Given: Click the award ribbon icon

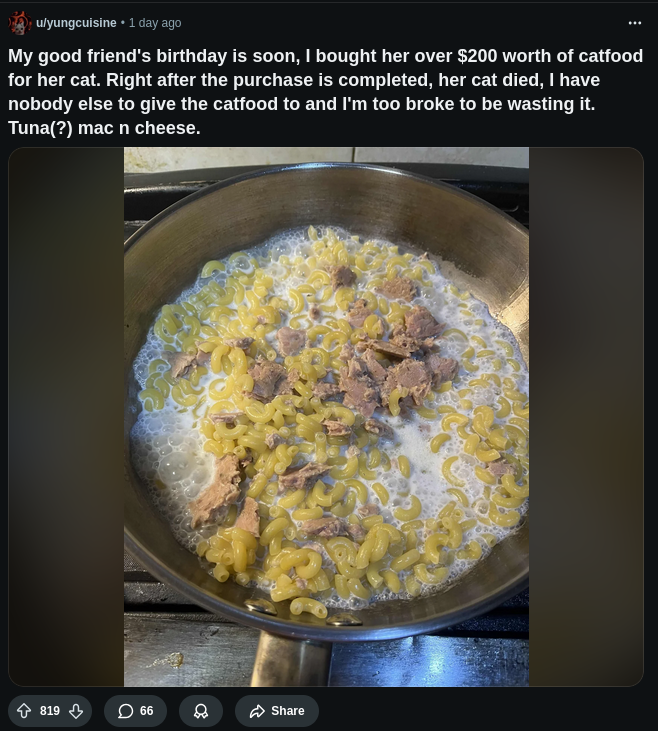Looking at the screenshot, I should coord(201,710).
